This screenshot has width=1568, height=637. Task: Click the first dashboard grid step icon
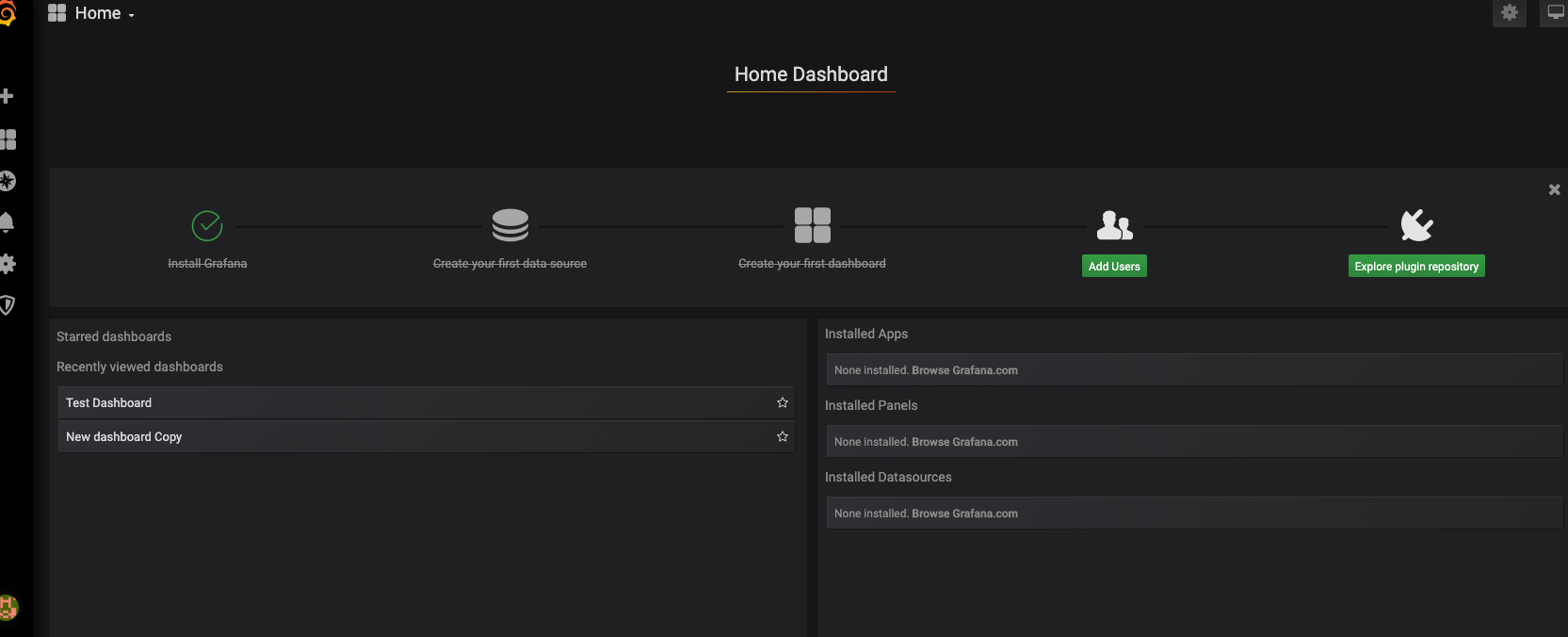pyautogui.click(x=813, y=225)
